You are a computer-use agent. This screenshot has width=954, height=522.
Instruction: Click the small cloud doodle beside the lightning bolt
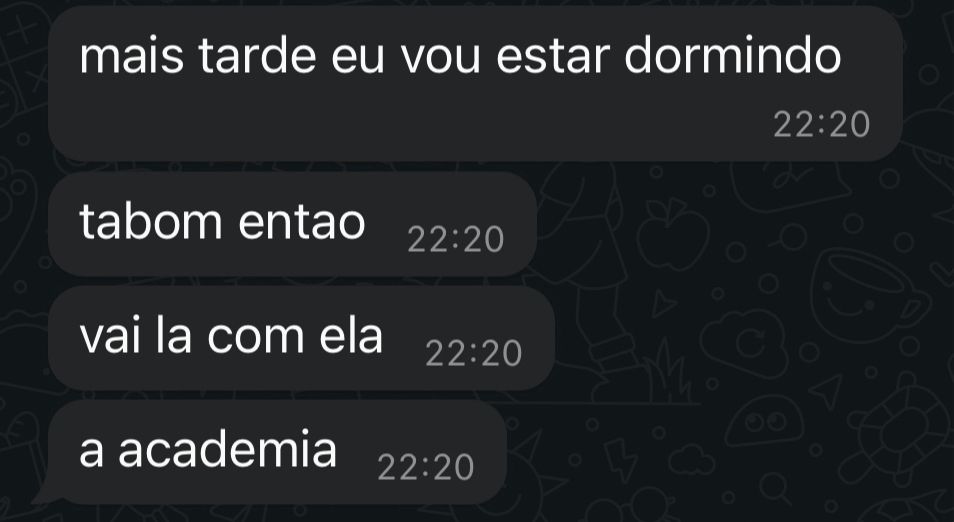coord(692,459)
